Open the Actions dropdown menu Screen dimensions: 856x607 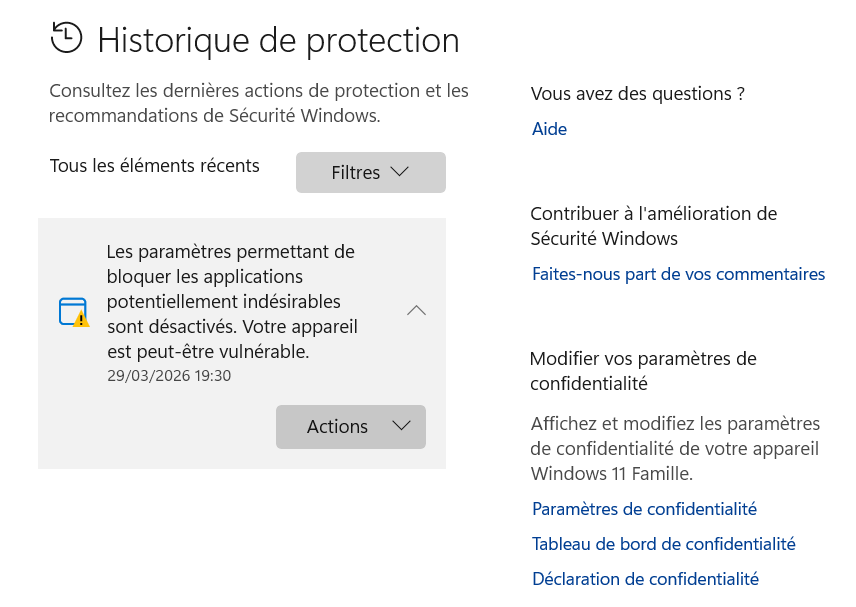tap(350, 426)
